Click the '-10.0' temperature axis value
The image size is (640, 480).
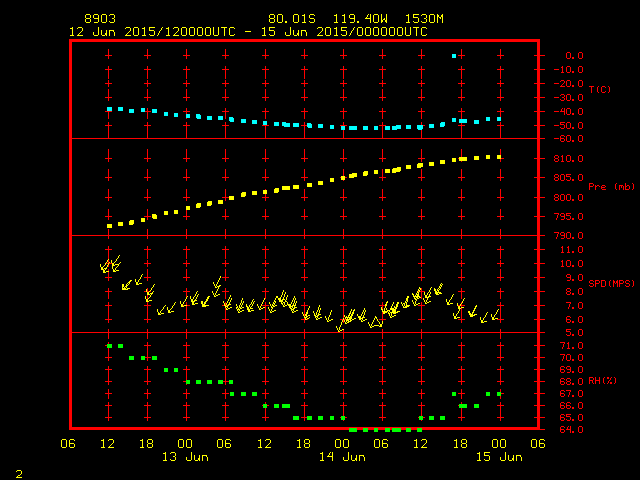569,70
